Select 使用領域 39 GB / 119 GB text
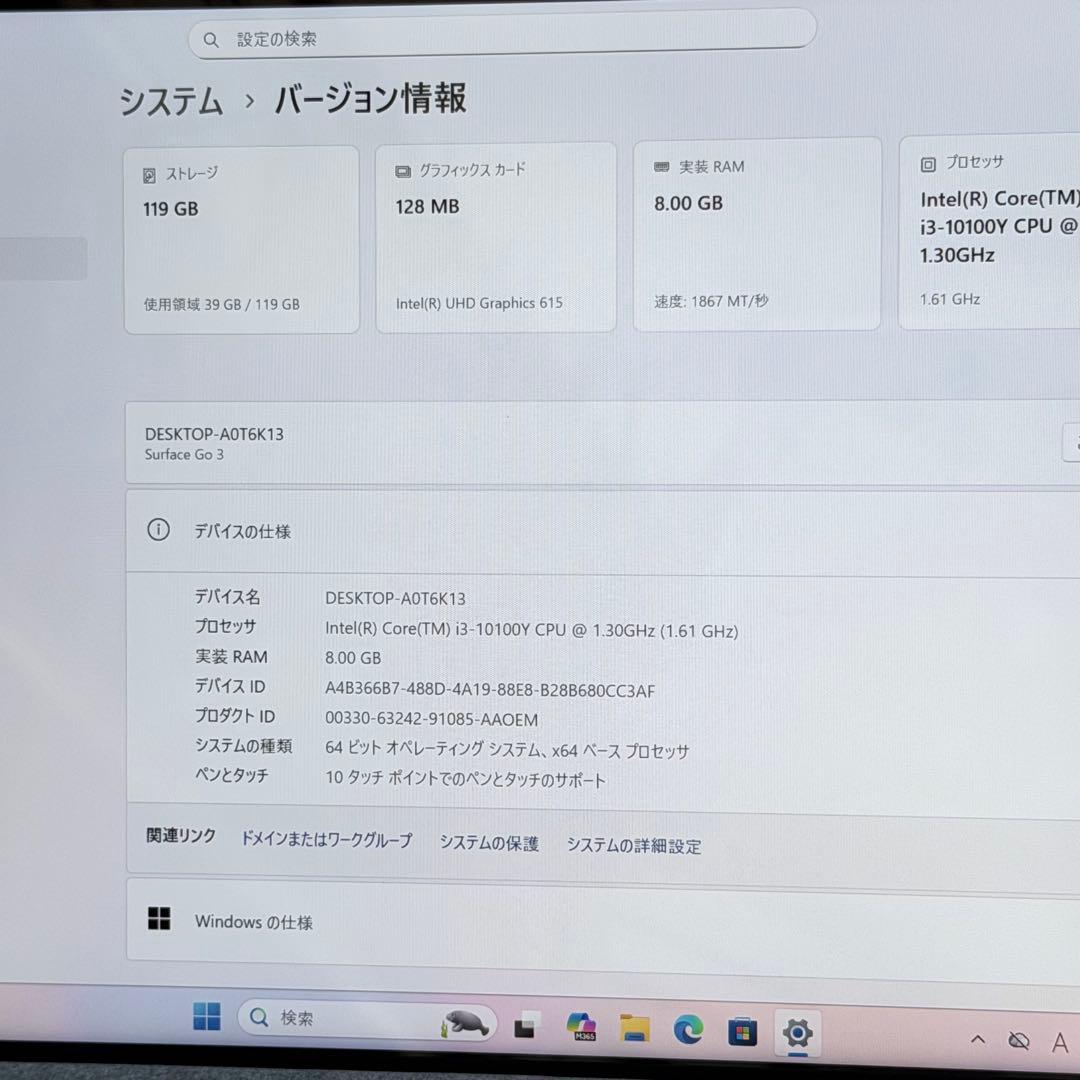This screenshot has width=1080, height=1080. (222, 304)
